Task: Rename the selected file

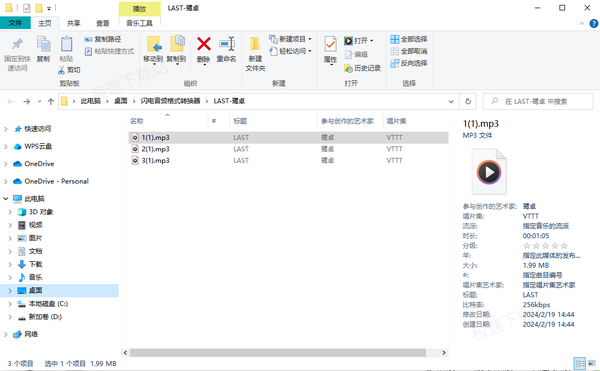Action: pyautogui.click(x=226, y=50)
